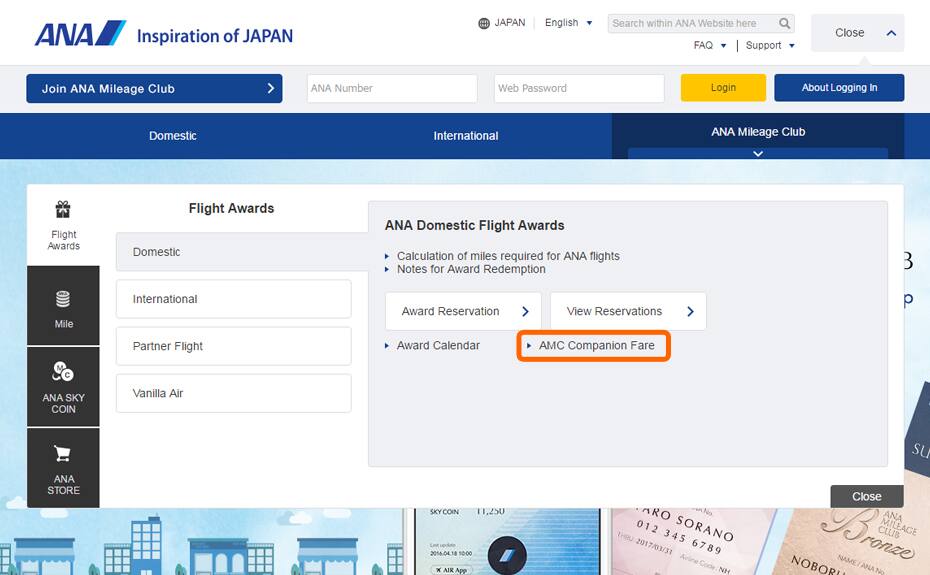Select International under Flight Awards
The height and width of the screenshot is (575, 930).
234,299
